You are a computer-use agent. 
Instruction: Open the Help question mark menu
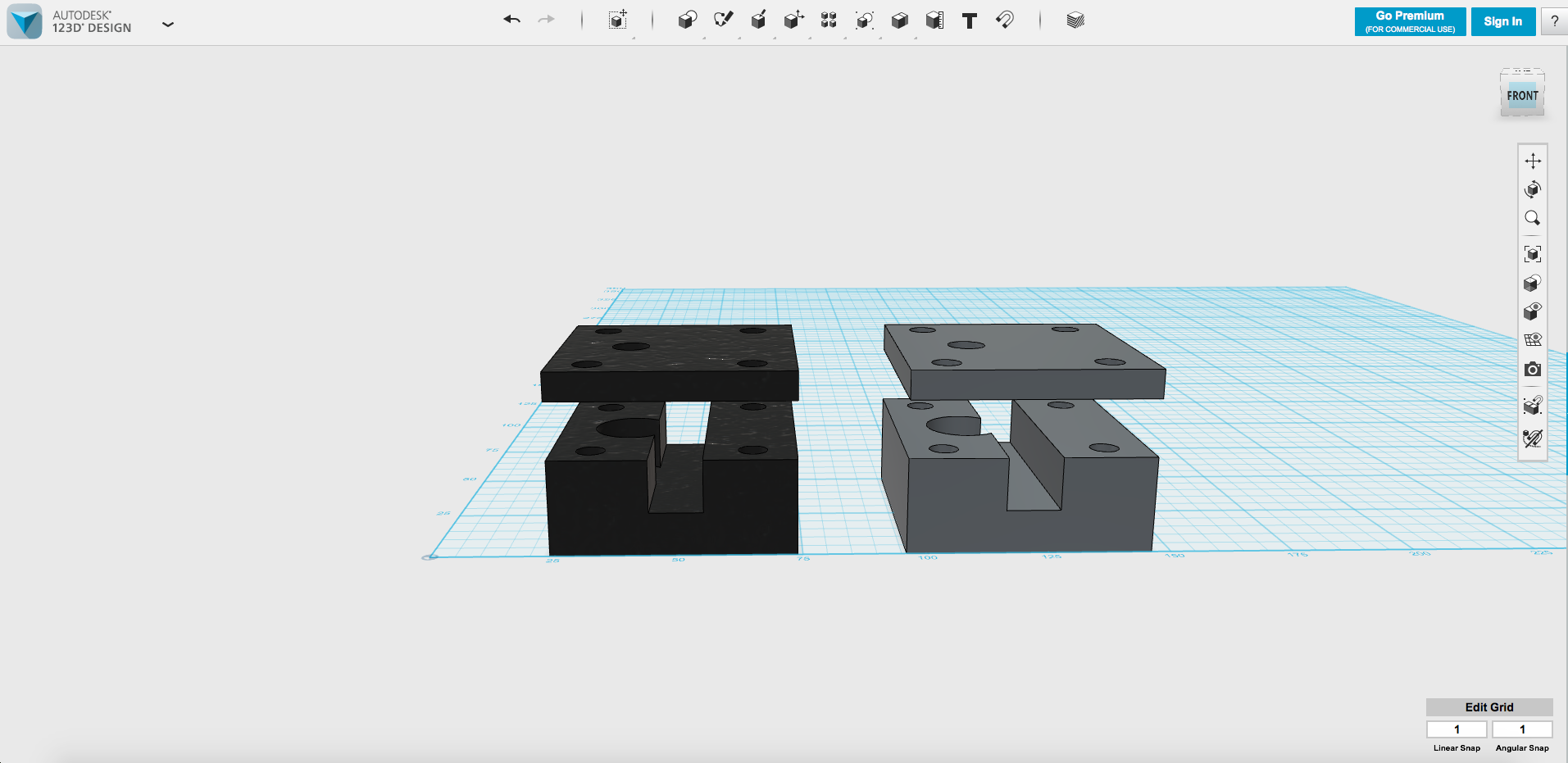1554,21
